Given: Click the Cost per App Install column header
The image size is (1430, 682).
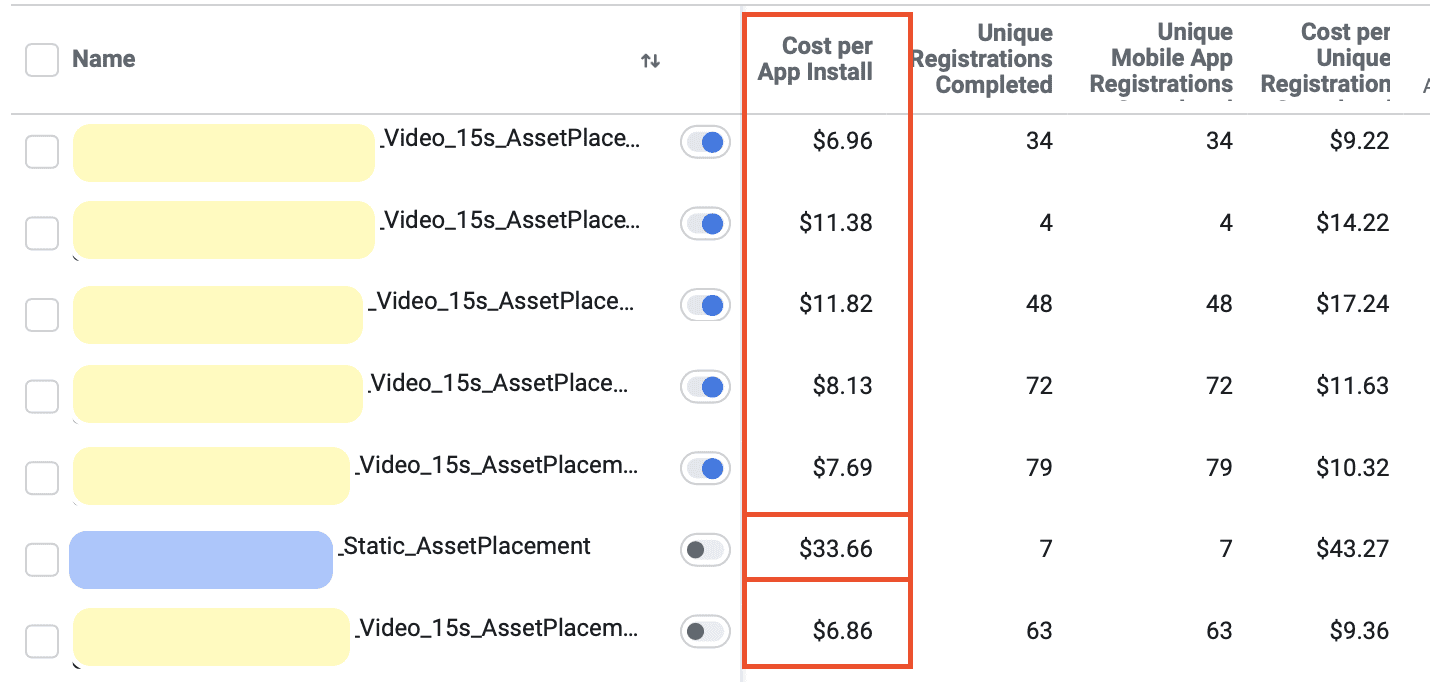Looking at the screenshot, I should pyautogui.click(x=815, y=59).
